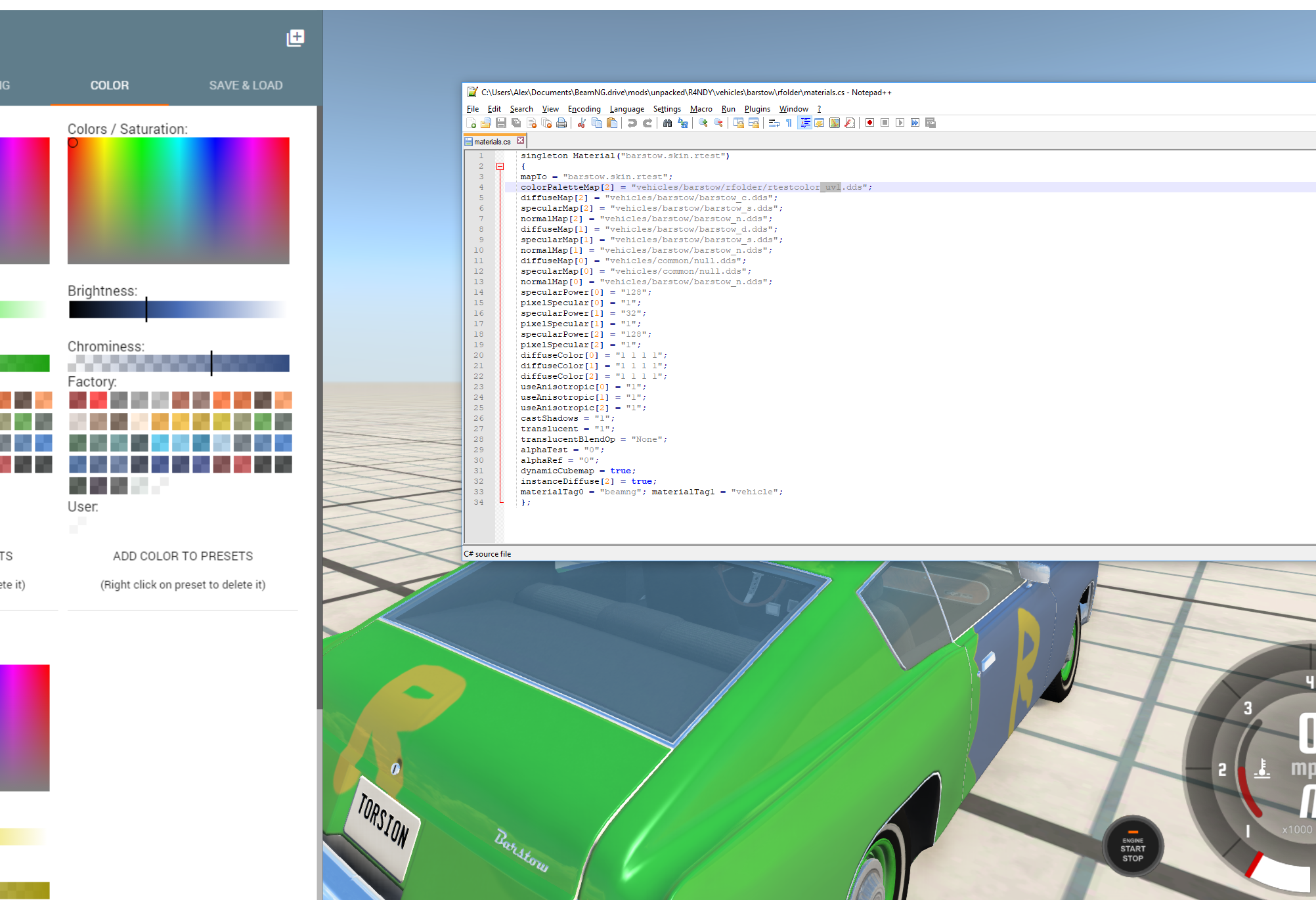Open the Plugins menu
Screen dimensions: 1316x900
[757, 109]
